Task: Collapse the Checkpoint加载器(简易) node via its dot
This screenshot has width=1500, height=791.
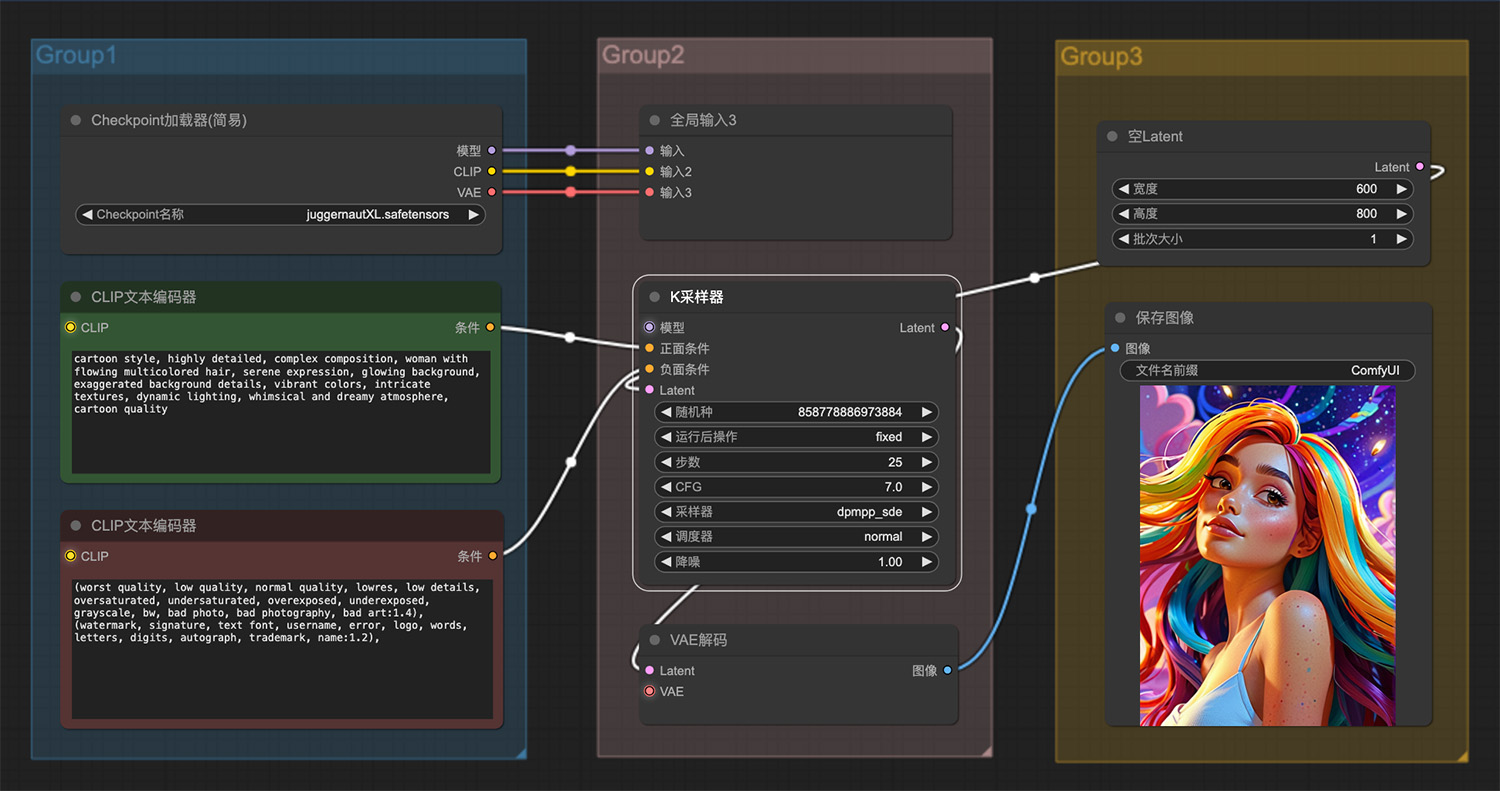Action: [x=76, y=120]
